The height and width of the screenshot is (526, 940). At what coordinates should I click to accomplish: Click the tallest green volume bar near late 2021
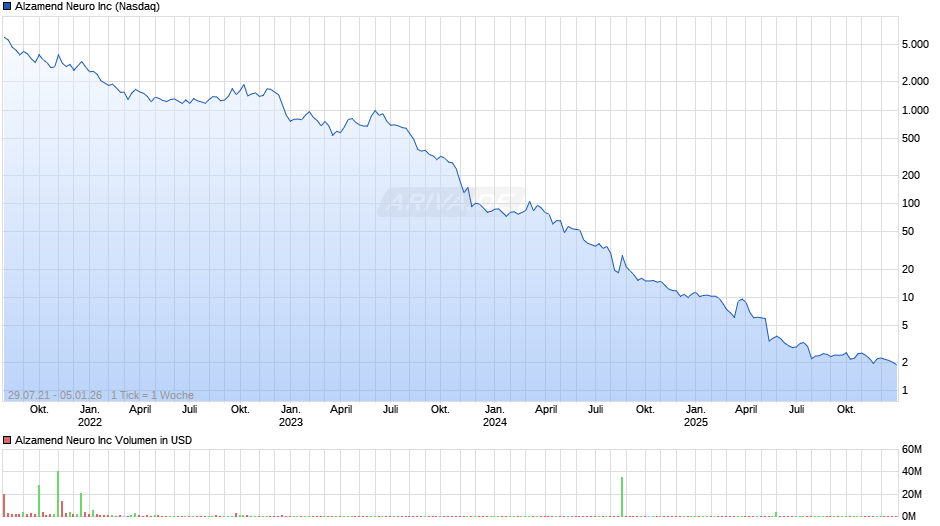[x=58, y=494]
